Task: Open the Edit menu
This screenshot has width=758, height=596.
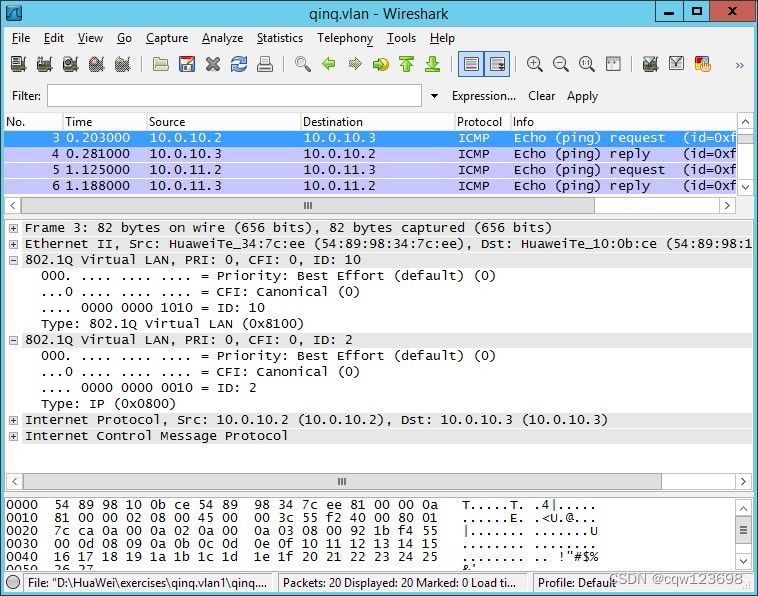Action: tap(54, 38)
